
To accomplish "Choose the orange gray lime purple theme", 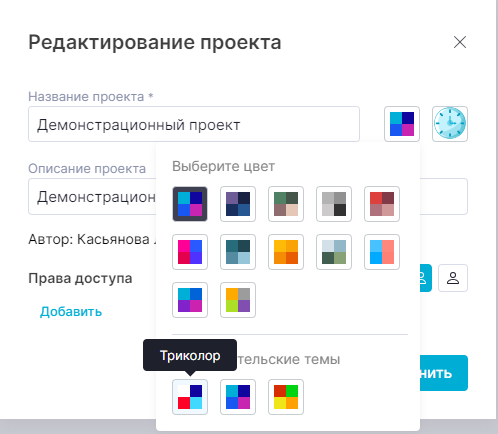I will click(x=238, y=300).
